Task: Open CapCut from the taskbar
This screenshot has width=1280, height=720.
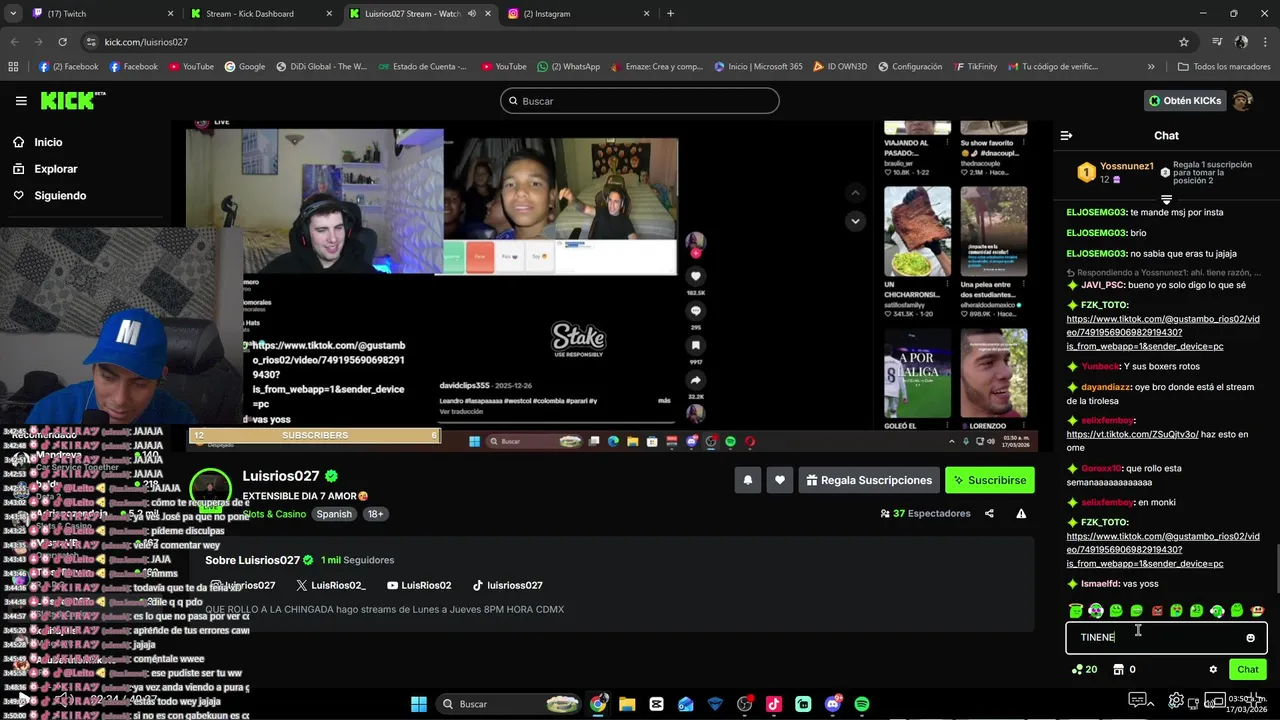Action: pos(657,704)
